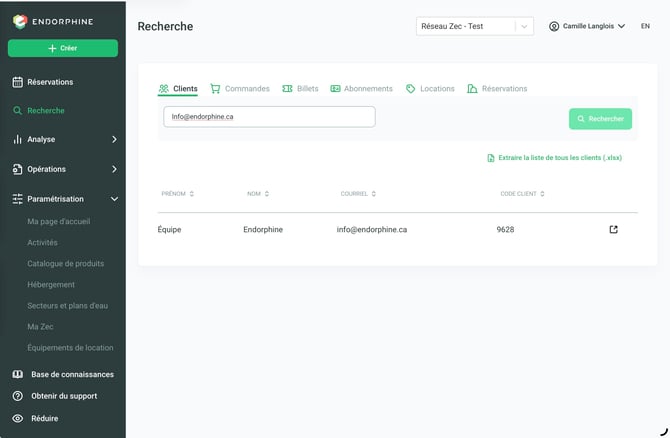Click the Base de connaissances book icon
The height and width of the screenshot is (438, 670).
[18, 374]
